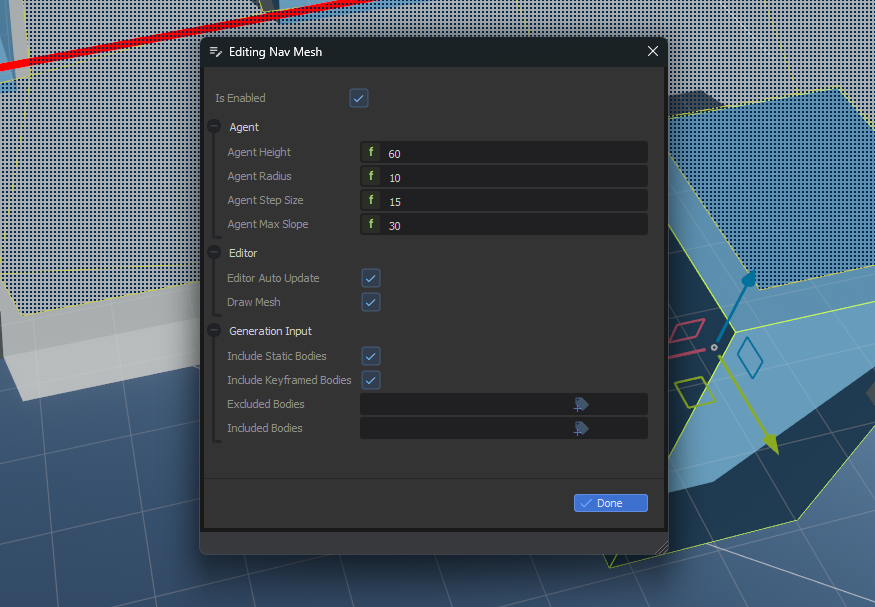This screenshot has width=875, height=607.
Task: Click the float icon beside Agent Height
Action: [371, 153]
